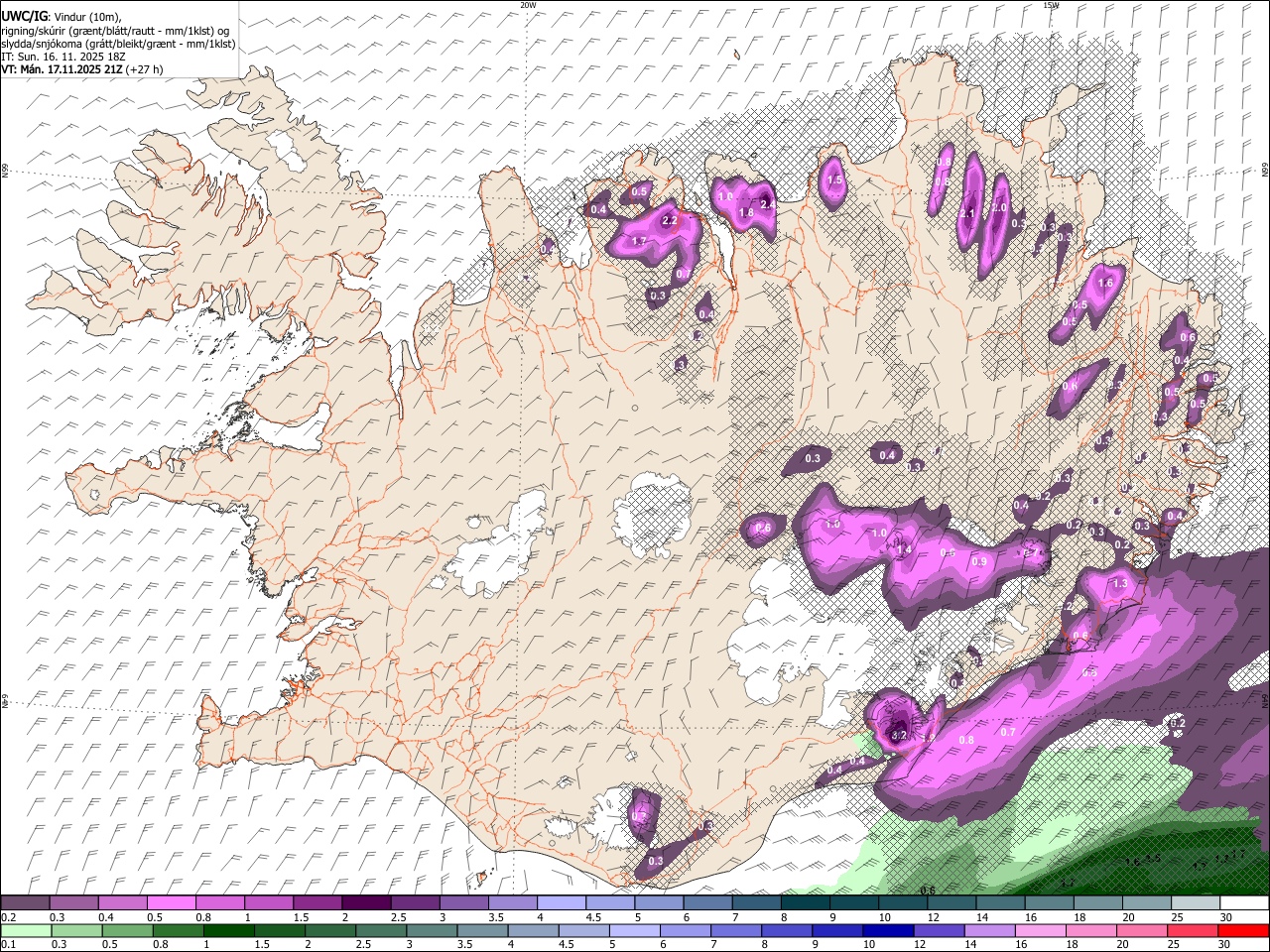Click the upper-row dark teal swatch between 9 and 10
This screenshot has width=1270, height=952.
click(853, 903)
